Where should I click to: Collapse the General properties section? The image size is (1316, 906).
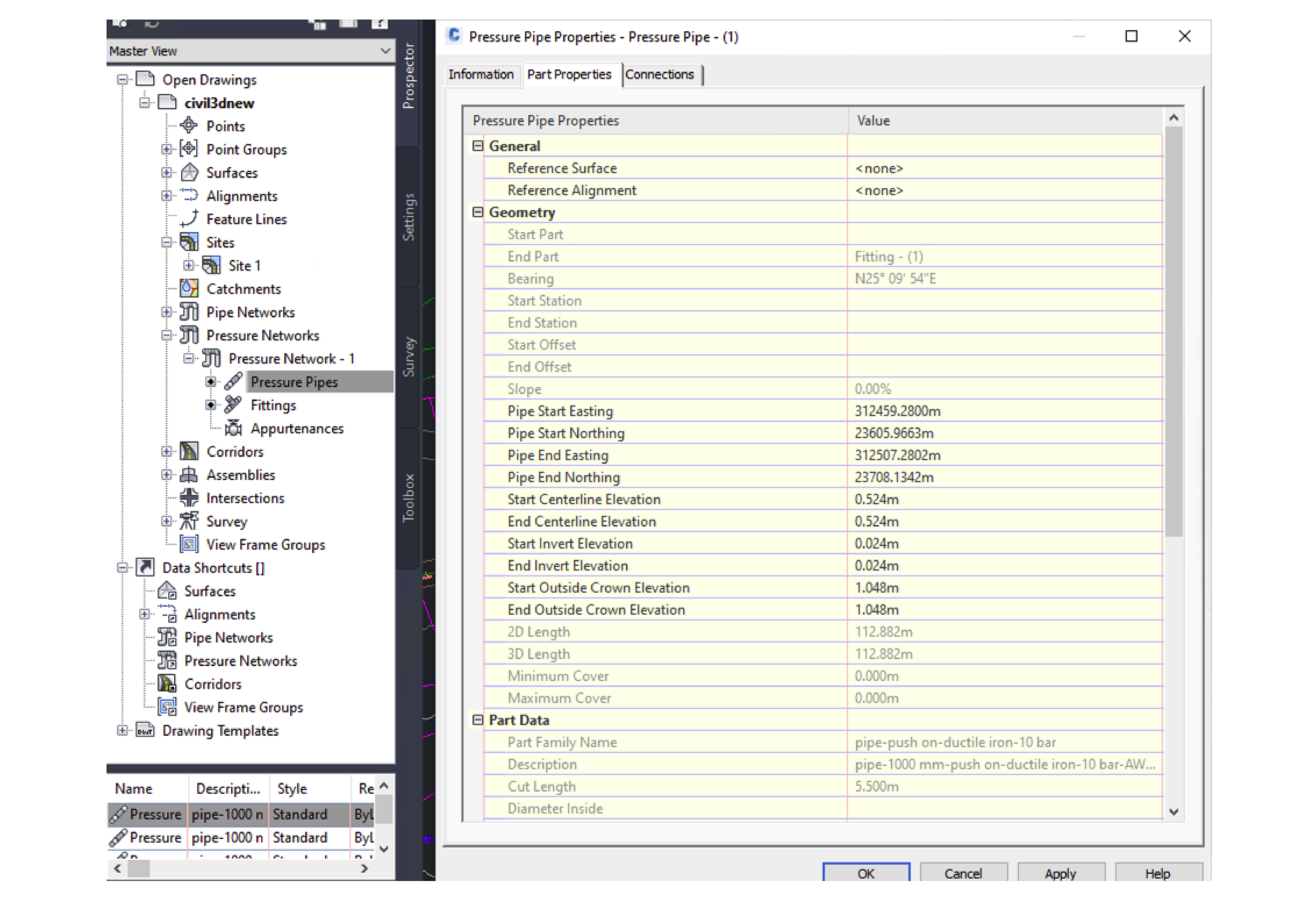(477, 146)
